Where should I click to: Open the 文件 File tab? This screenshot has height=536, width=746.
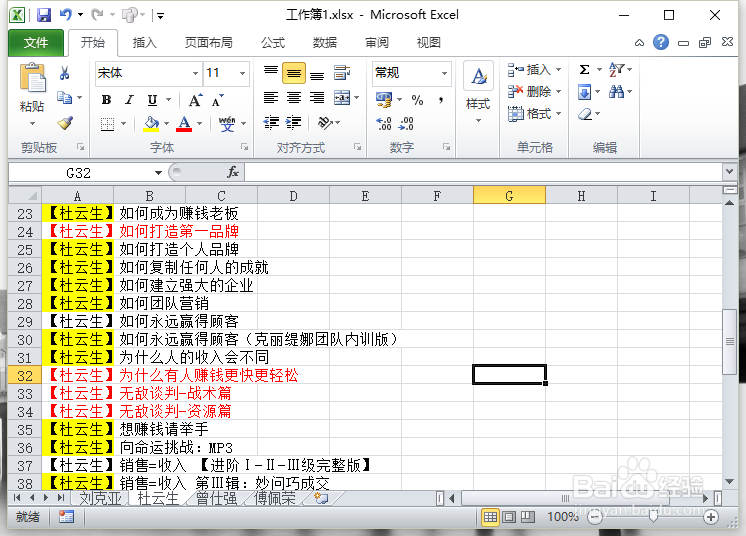(36, 43)
